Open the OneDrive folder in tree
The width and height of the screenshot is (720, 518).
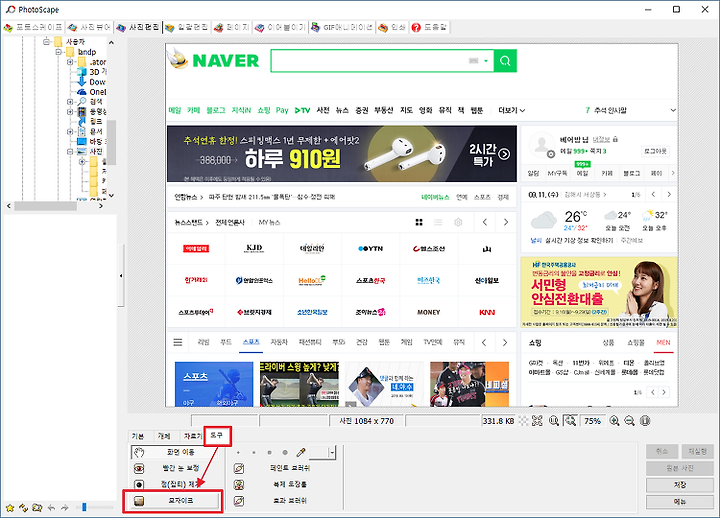[x=92, y=92]
